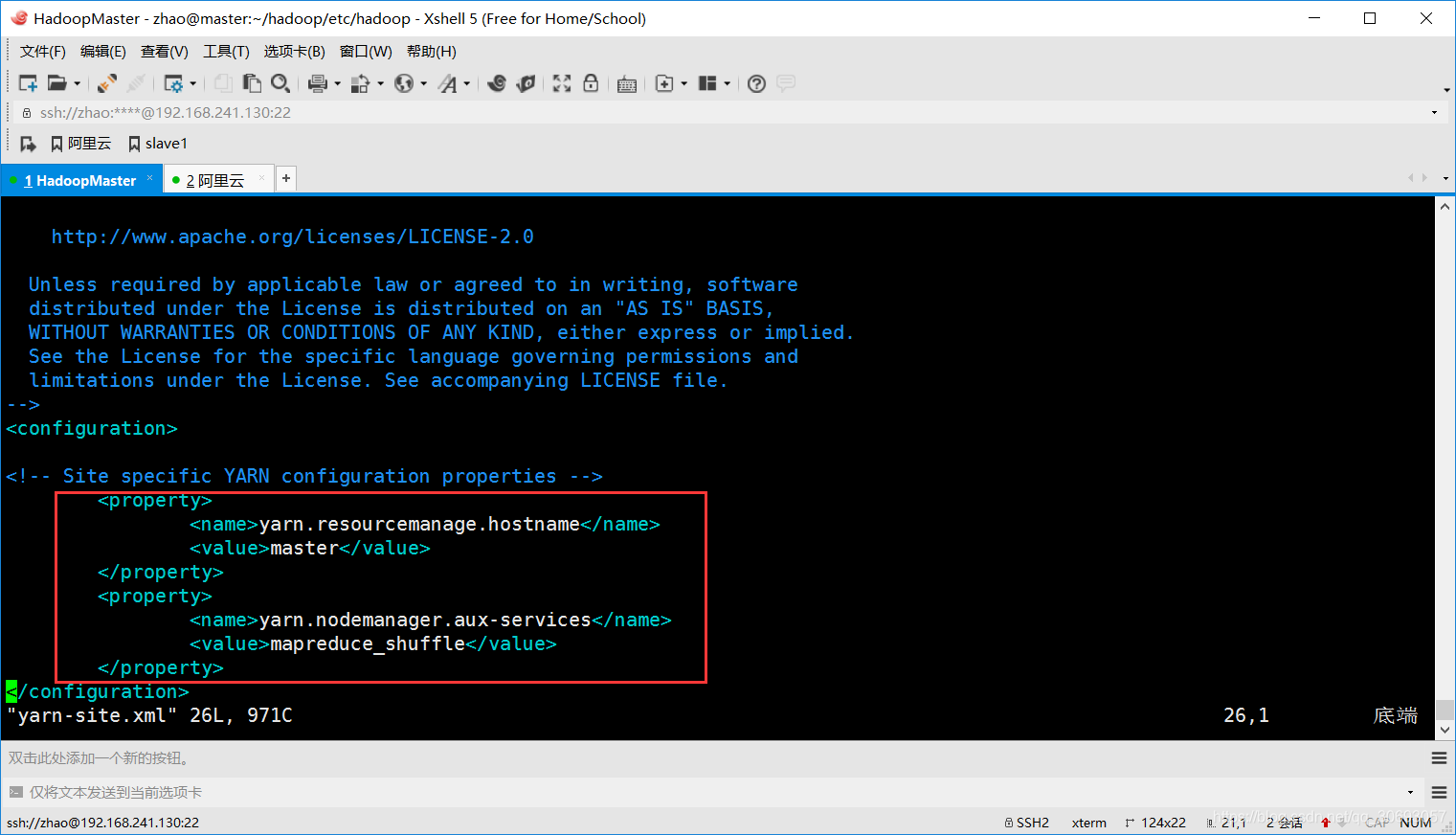Image resolution: width=1456 pixels, height=835 pixels.
Task: Click the chat feedback bubble icon
Action: [x=786, y=83]
